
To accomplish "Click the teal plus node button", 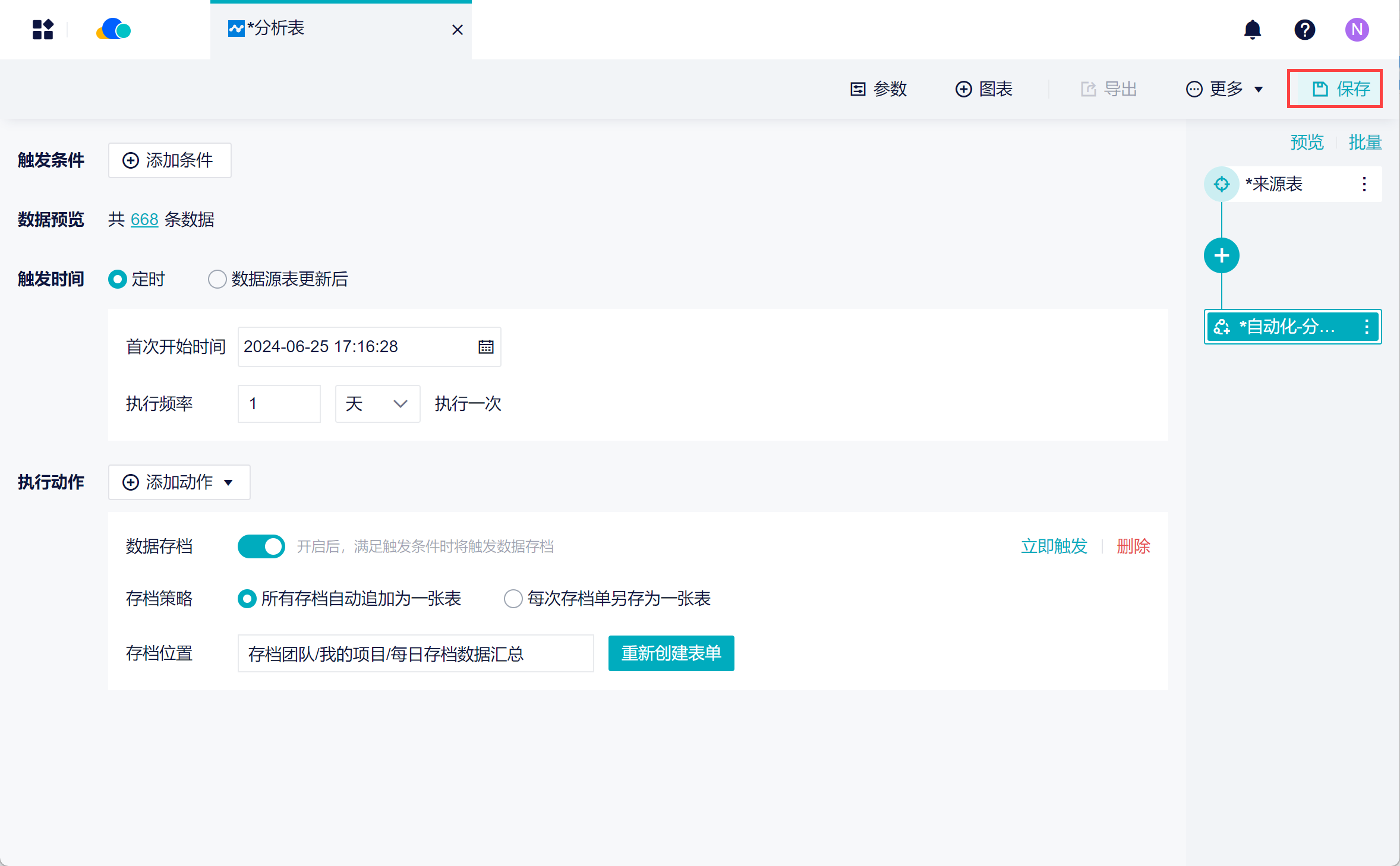I will tap(1221, 255).
